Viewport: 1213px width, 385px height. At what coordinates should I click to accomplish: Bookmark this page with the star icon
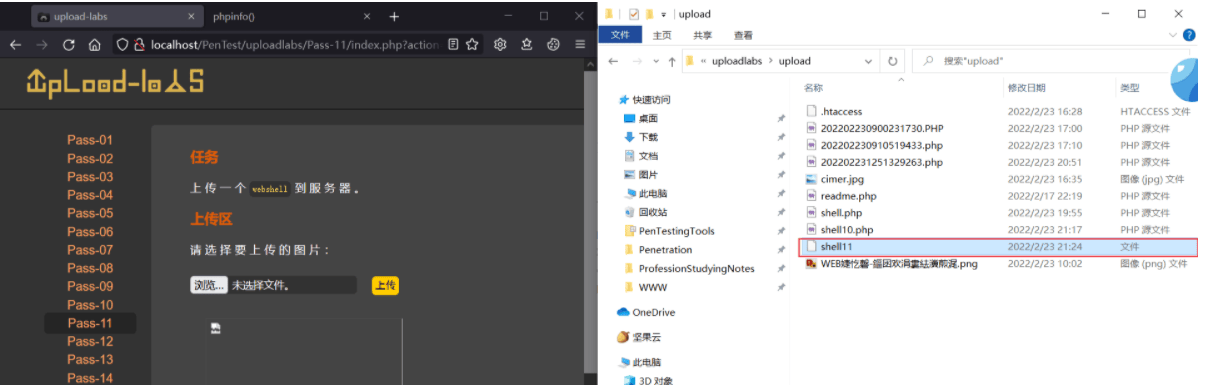(472, 45)
